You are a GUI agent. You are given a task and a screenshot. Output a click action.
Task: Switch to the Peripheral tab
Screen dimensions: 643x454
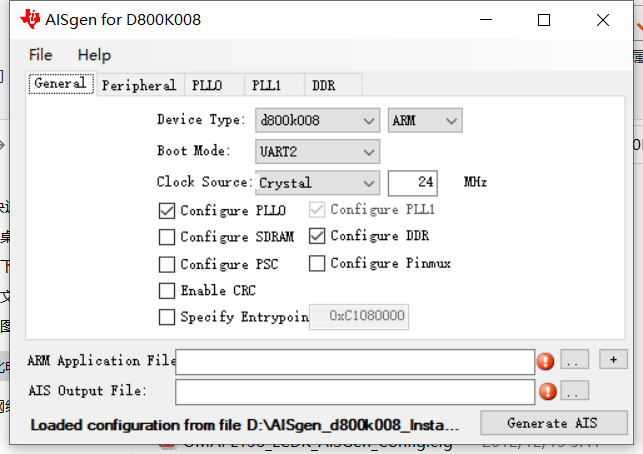pos(139,85)
